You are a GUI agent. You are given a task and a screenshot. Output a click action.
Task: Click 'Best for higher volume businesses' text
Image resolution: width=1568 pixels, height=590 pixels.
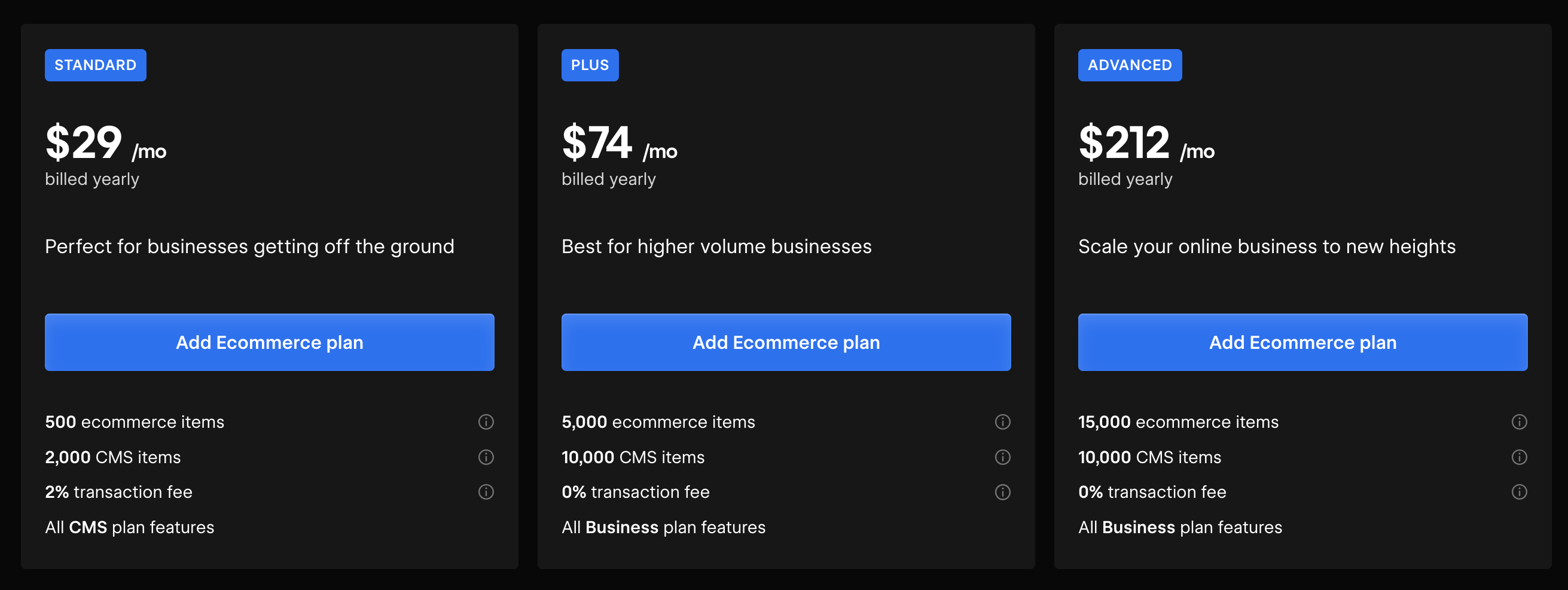point(716,247)
